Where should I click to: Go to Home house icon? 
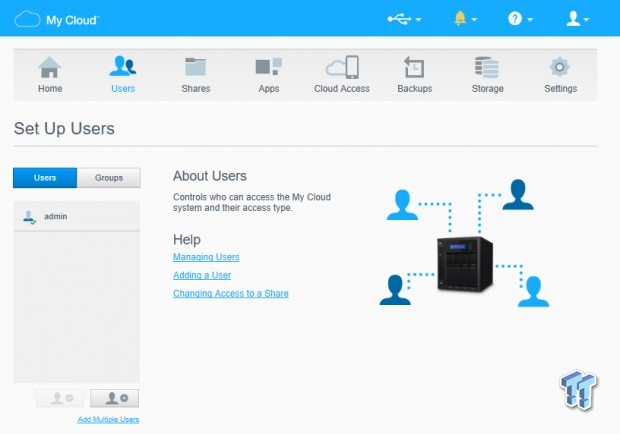pos(49,67)
